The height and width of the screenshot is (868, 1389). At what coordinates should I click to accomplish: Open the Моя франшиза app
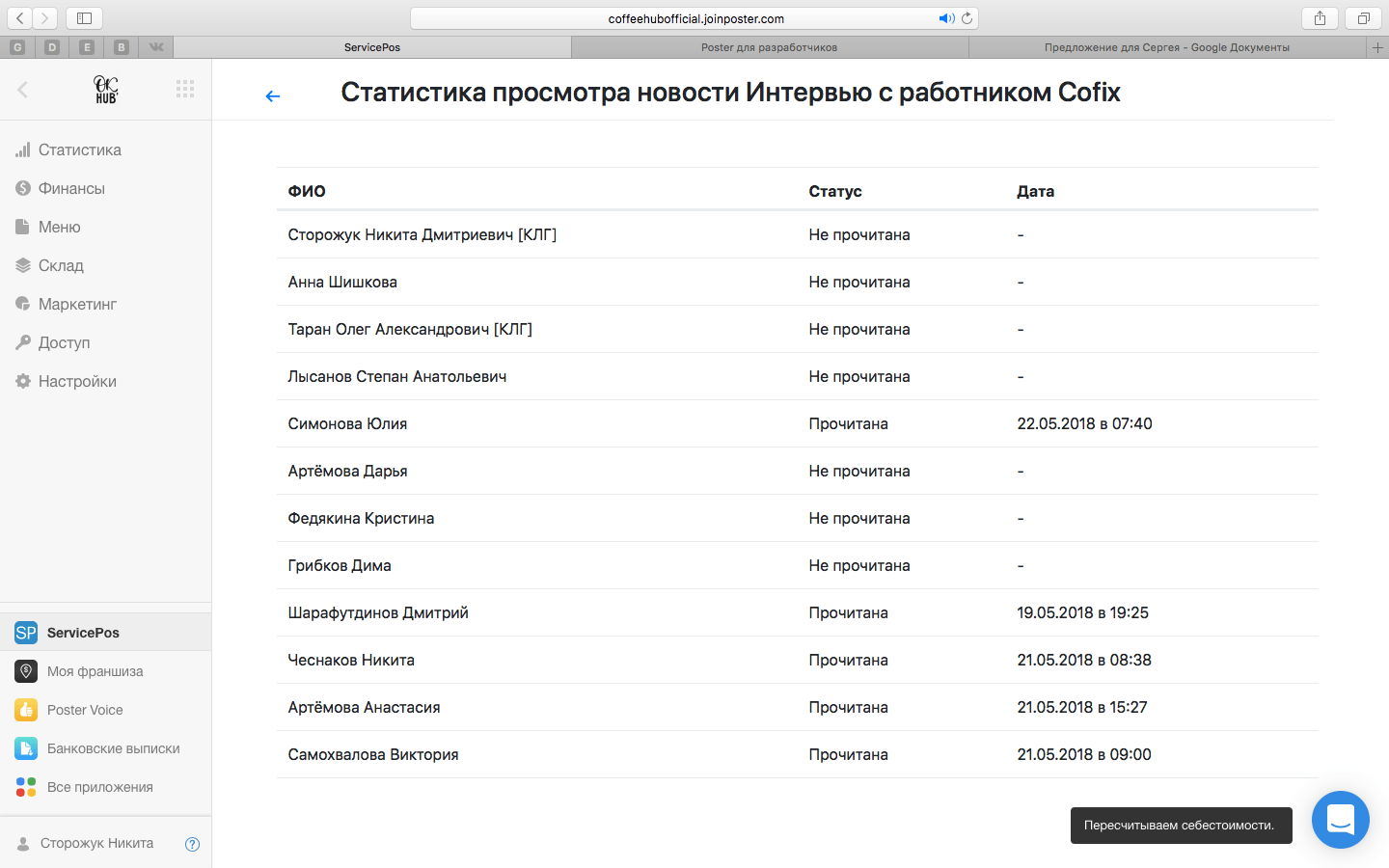[x=95, y=671]
